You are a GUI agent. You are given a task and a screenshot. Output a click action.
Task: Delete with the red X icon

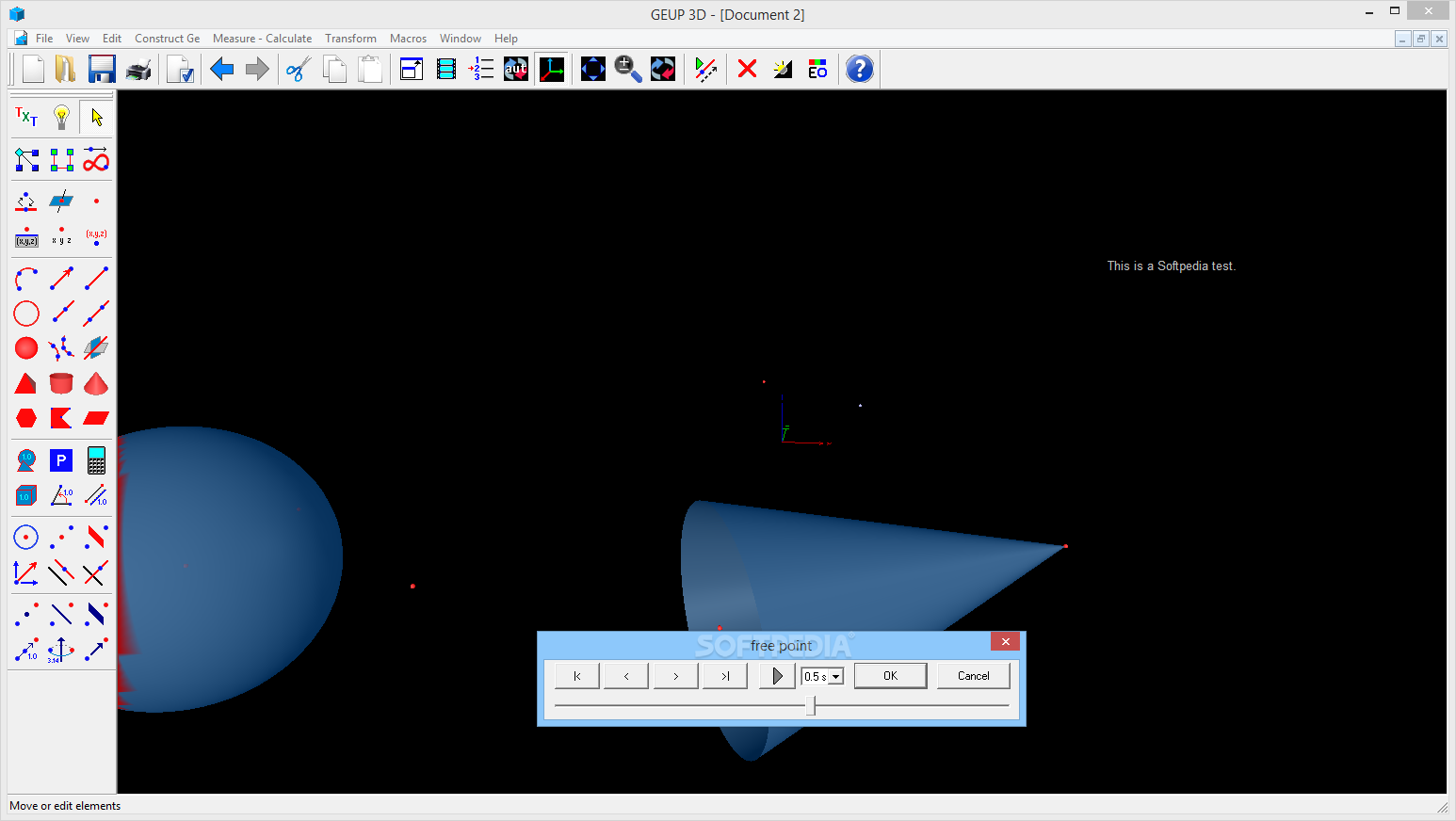[748, 69]
